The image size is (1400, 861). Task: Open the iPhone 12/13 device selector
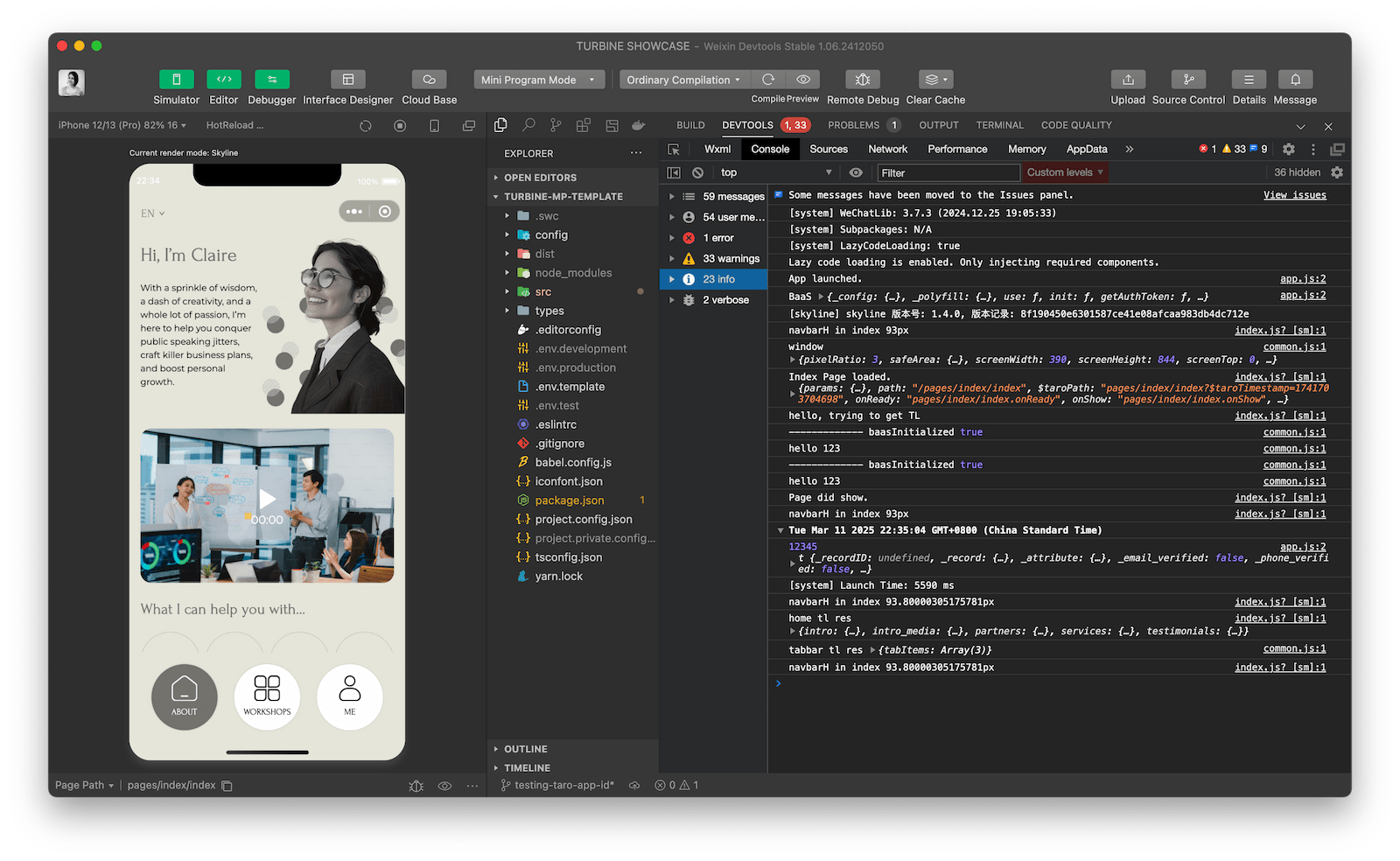119,125
